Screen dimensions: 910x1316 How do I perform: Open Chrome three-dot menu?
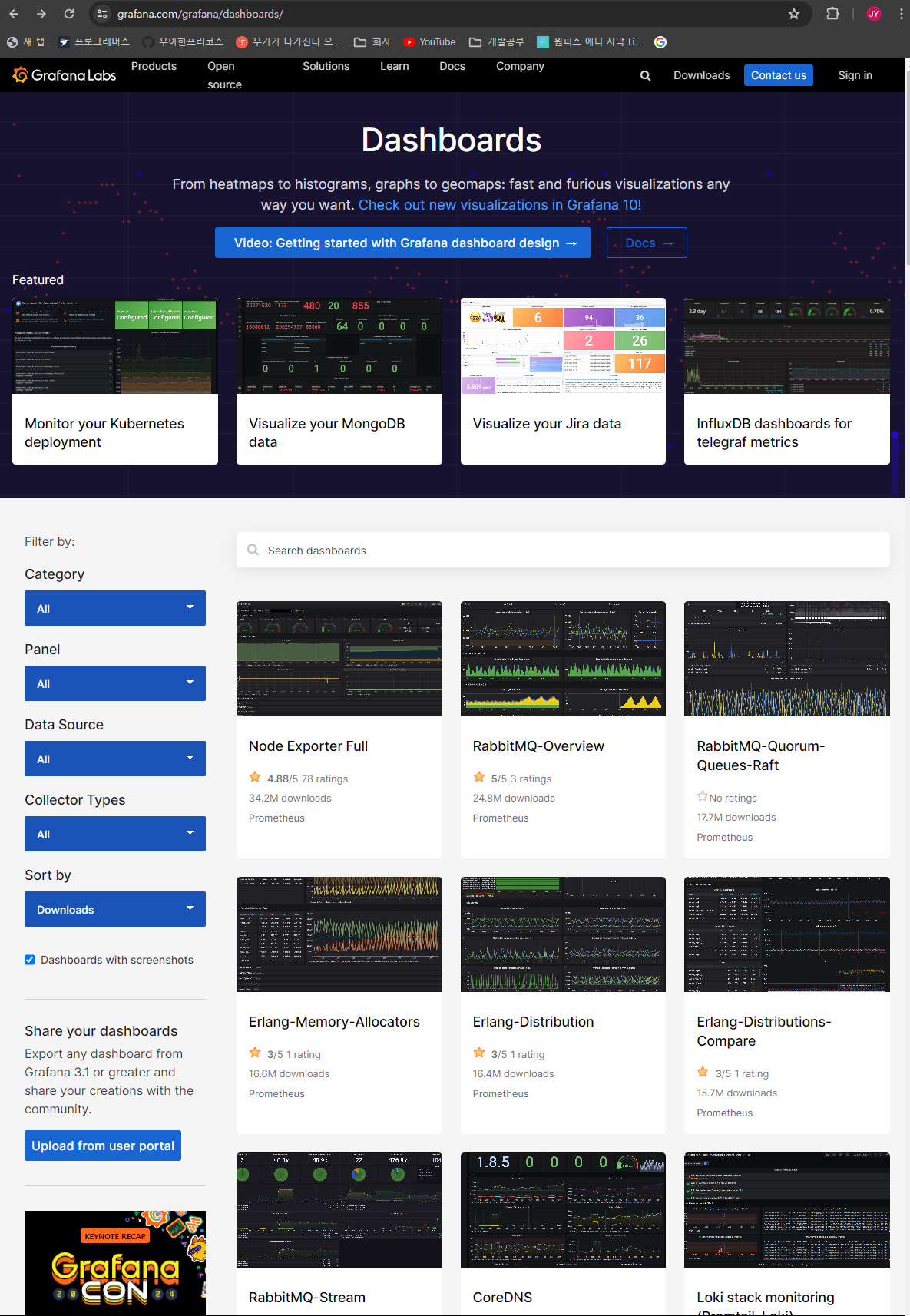(x=901, y=14)
